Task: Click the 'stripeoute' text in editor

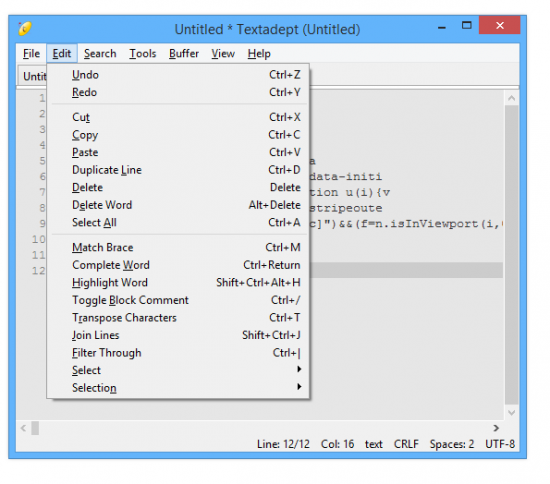Action: click(x=346, y=208)
